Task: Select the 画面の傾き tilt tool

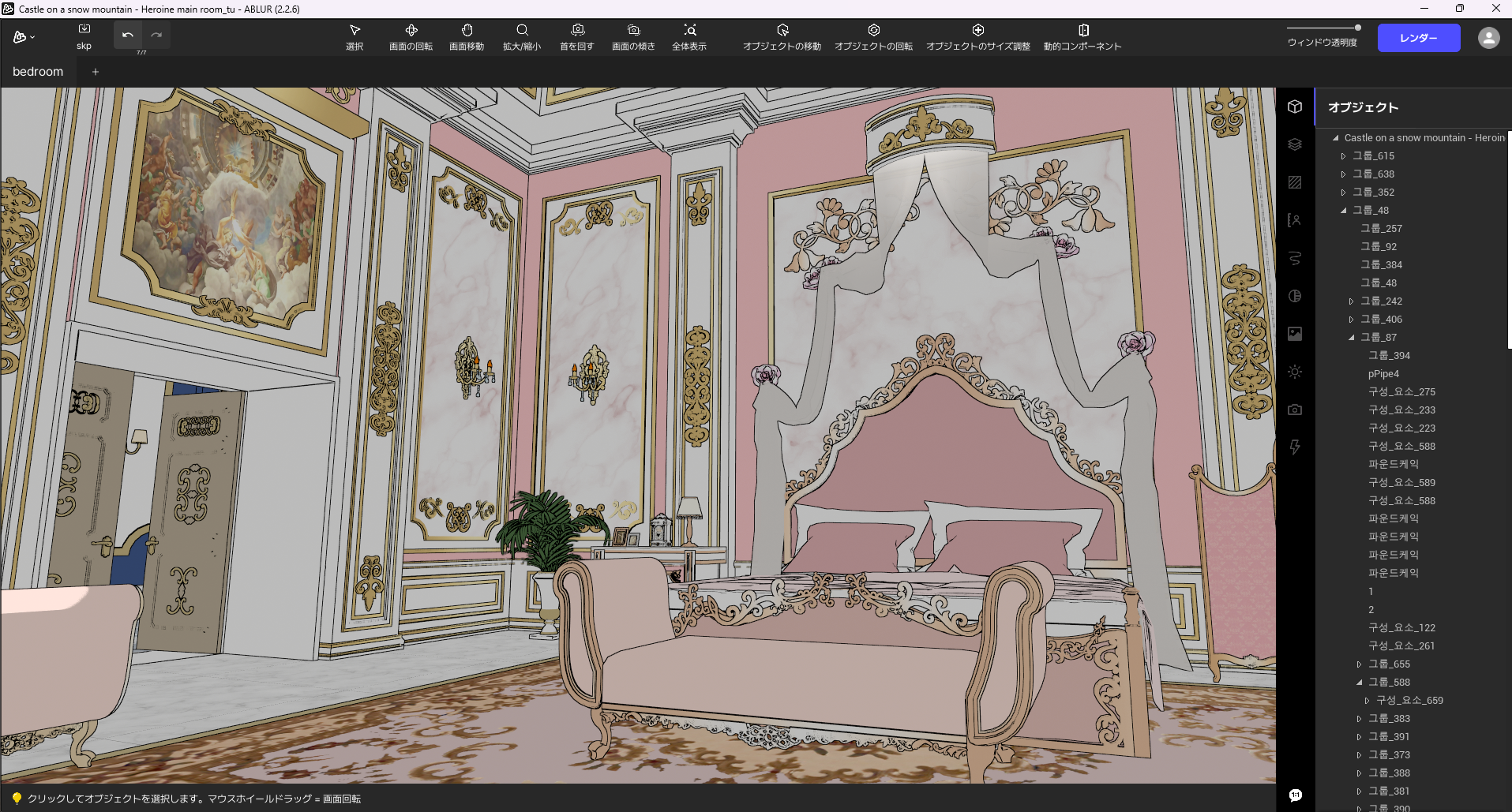Action: click(x=633, y=36)
